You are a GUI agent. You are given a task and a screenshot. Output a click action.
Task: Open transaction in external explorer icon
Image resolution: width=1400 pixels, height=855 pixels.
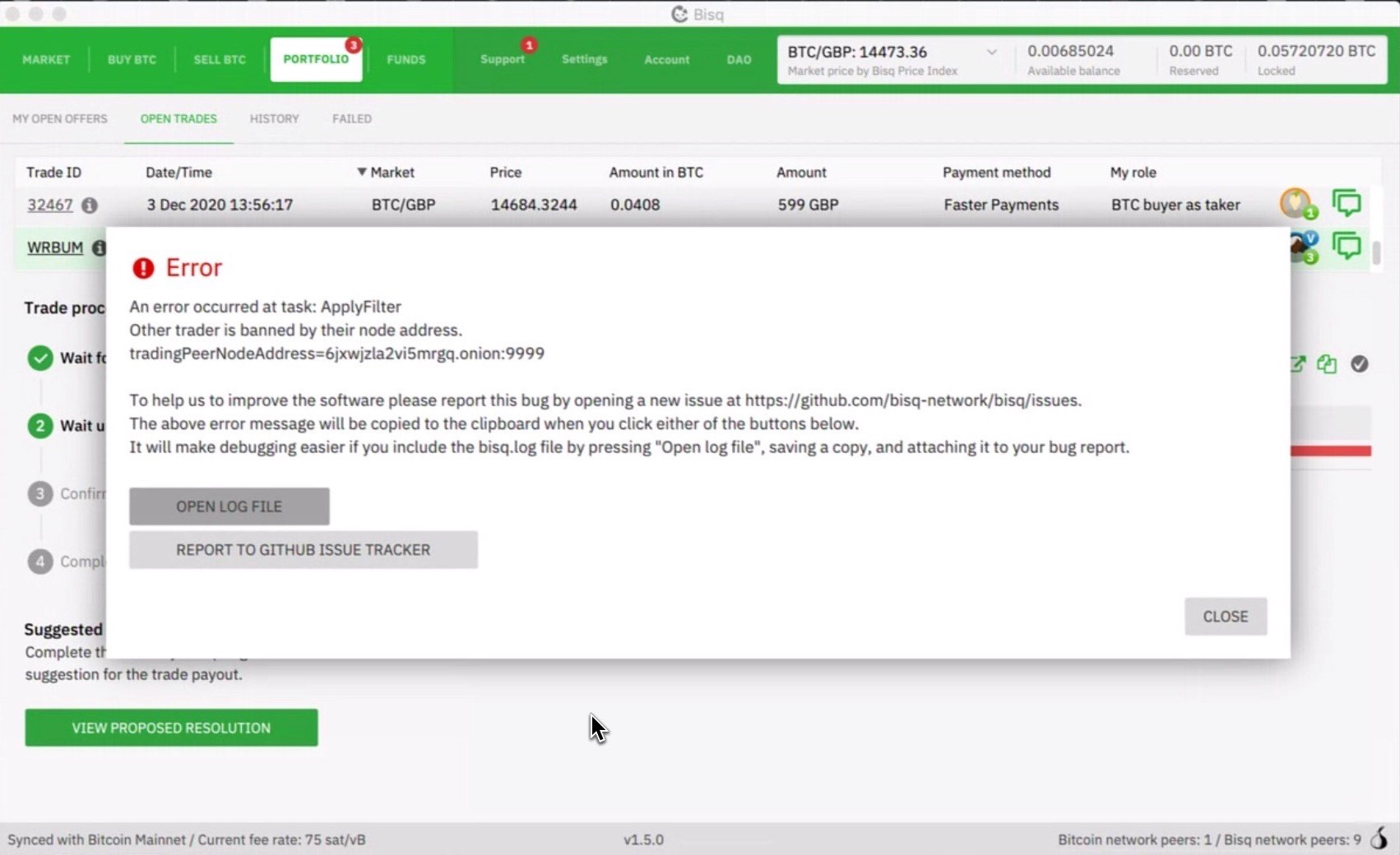tap(1297, 363)
